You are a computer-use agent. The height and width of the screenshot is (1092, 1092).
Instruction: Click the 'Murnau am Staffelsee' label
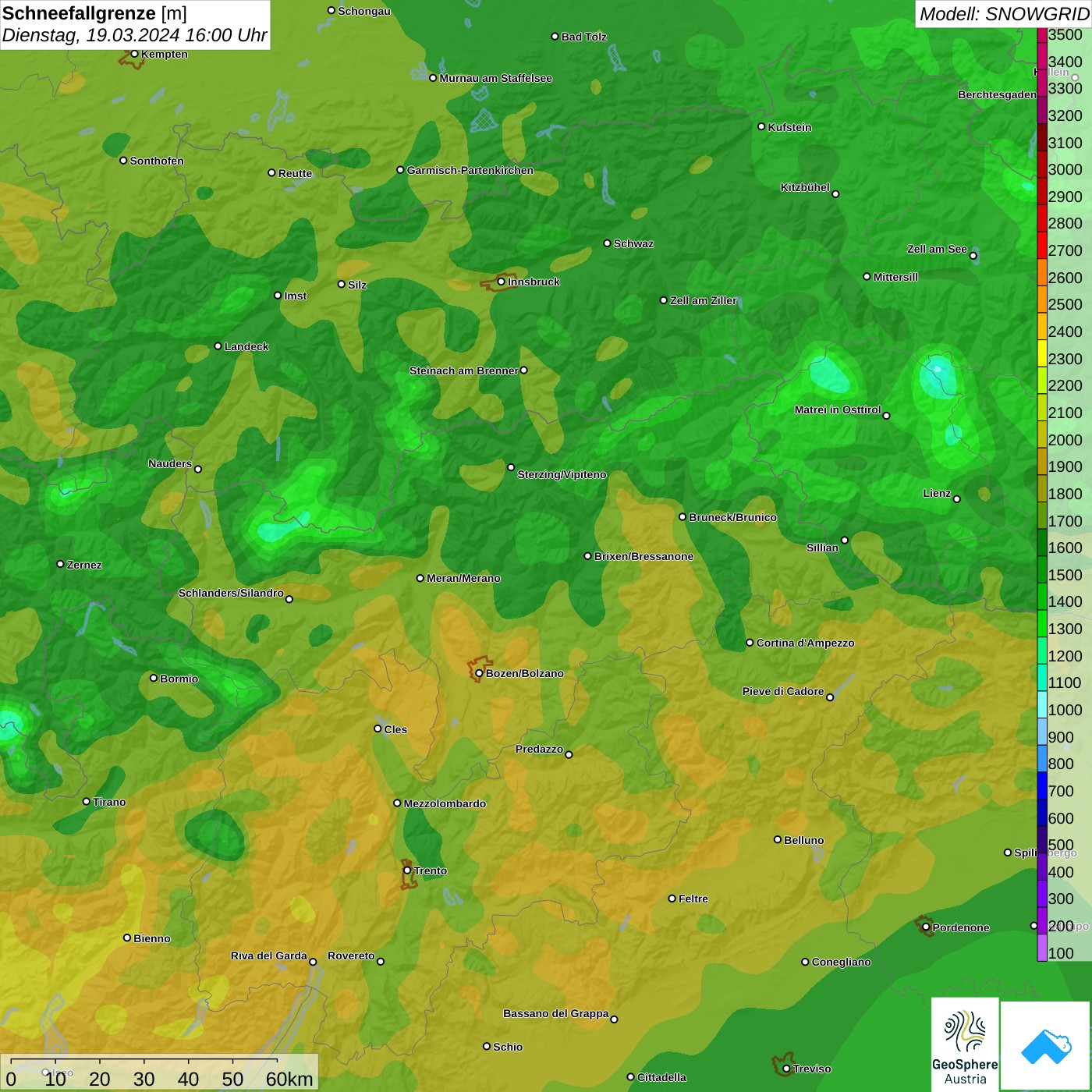click(496, 78)
